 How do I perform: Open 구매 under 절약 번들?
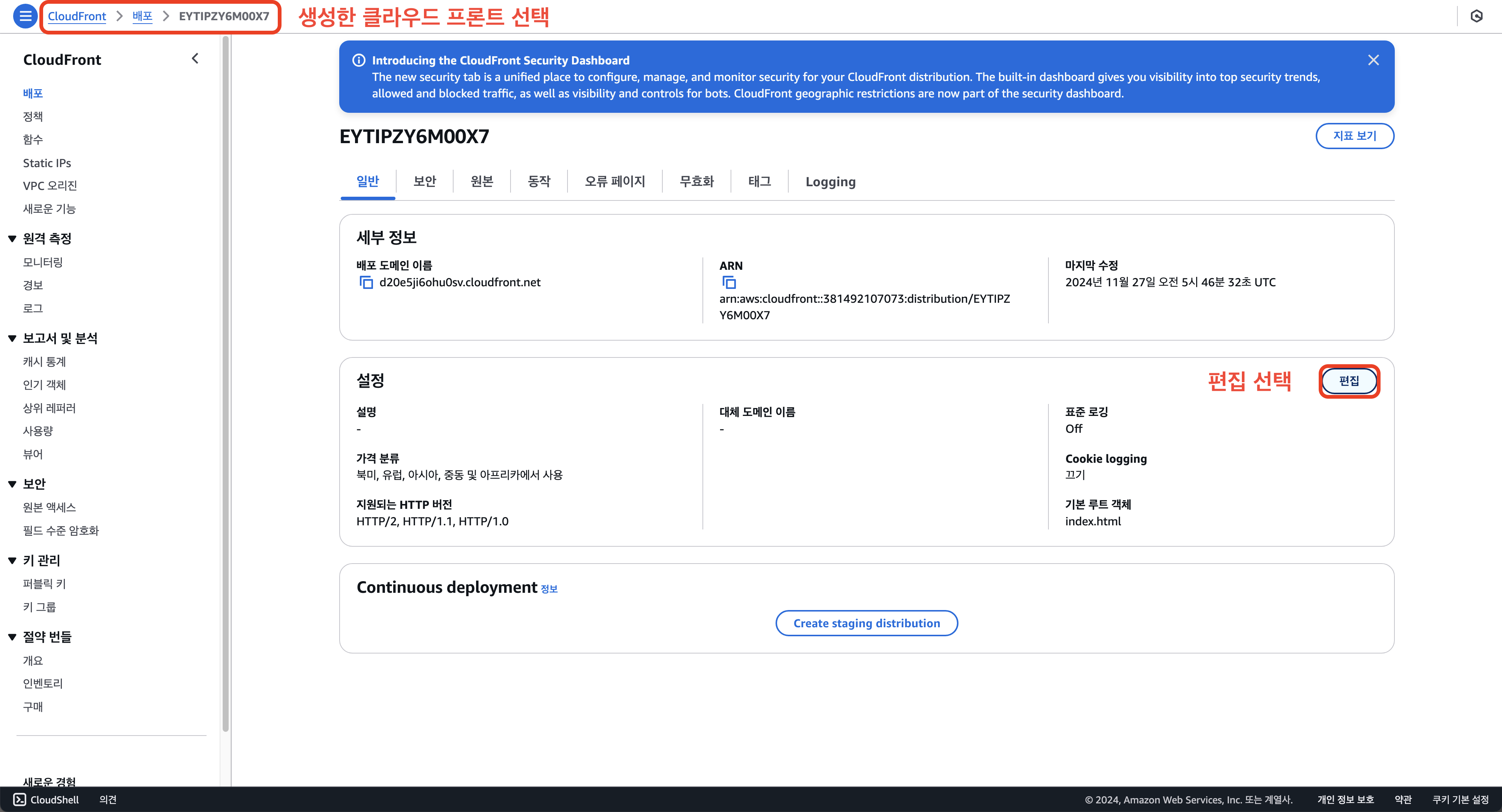click(33, 706)
